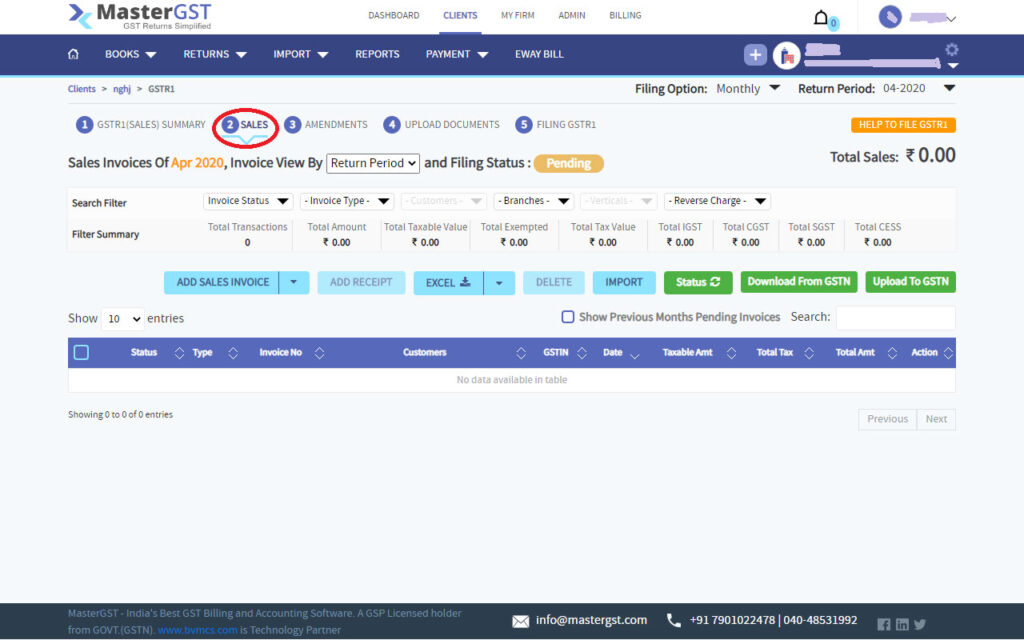Click the user profile avatar icon
This screenshot has height=640, width=1024.
tap(889, 17)
